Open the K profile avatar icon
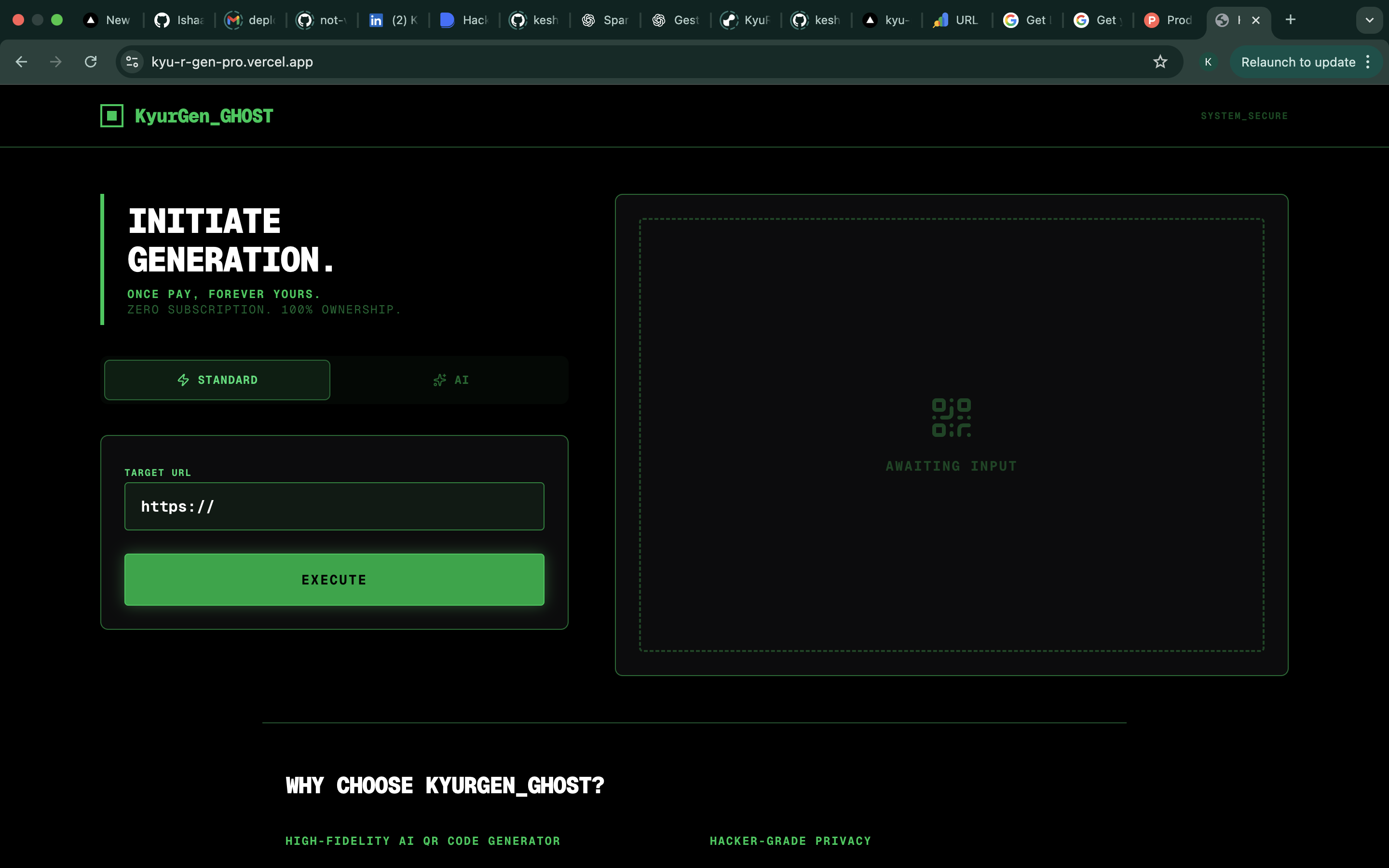 (1208, 62)
